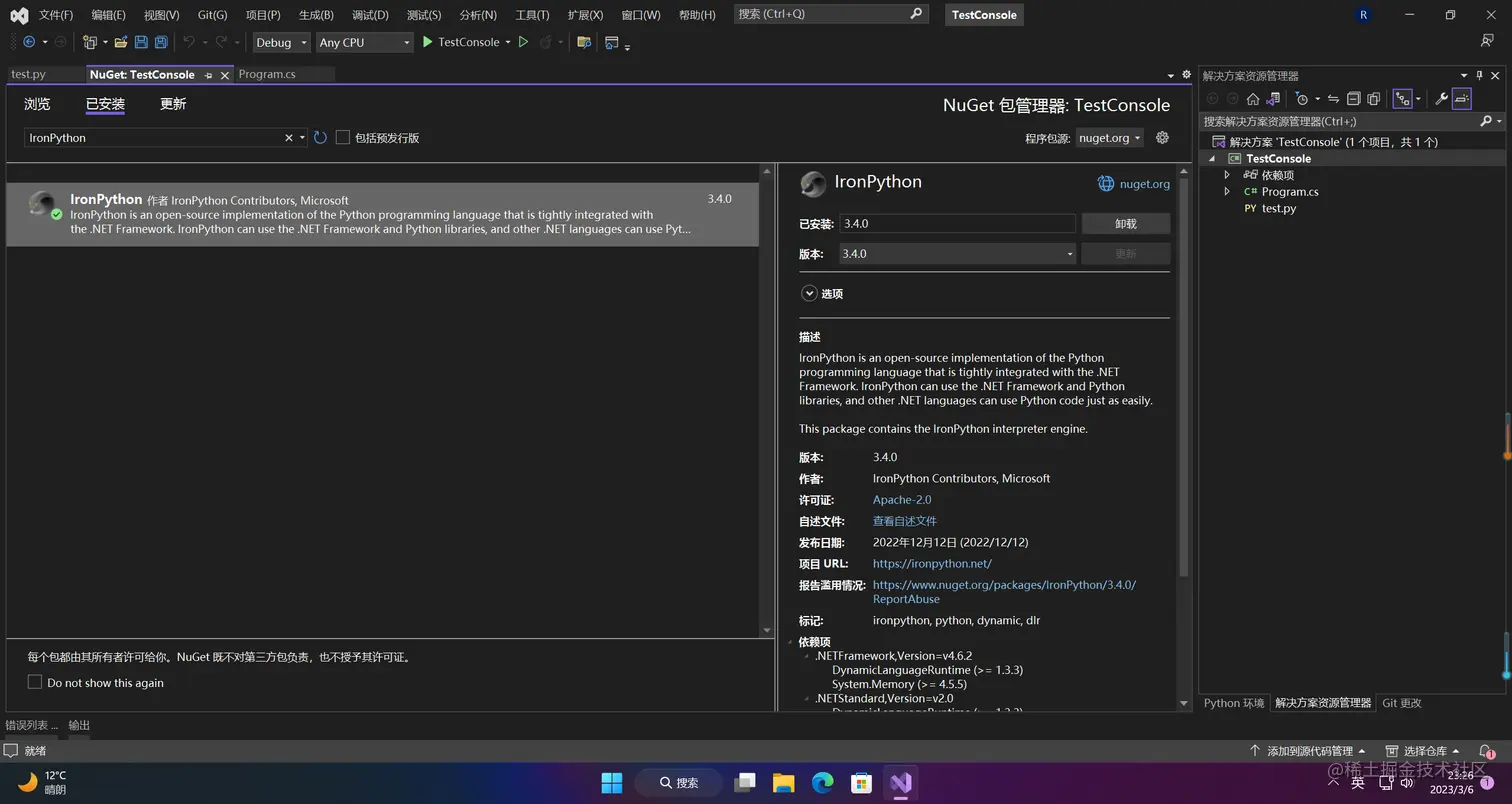Switch to the Git 更改 panel tab
The height and width of the screenshot is (804, 1512).
click(x=1401, y=703)
